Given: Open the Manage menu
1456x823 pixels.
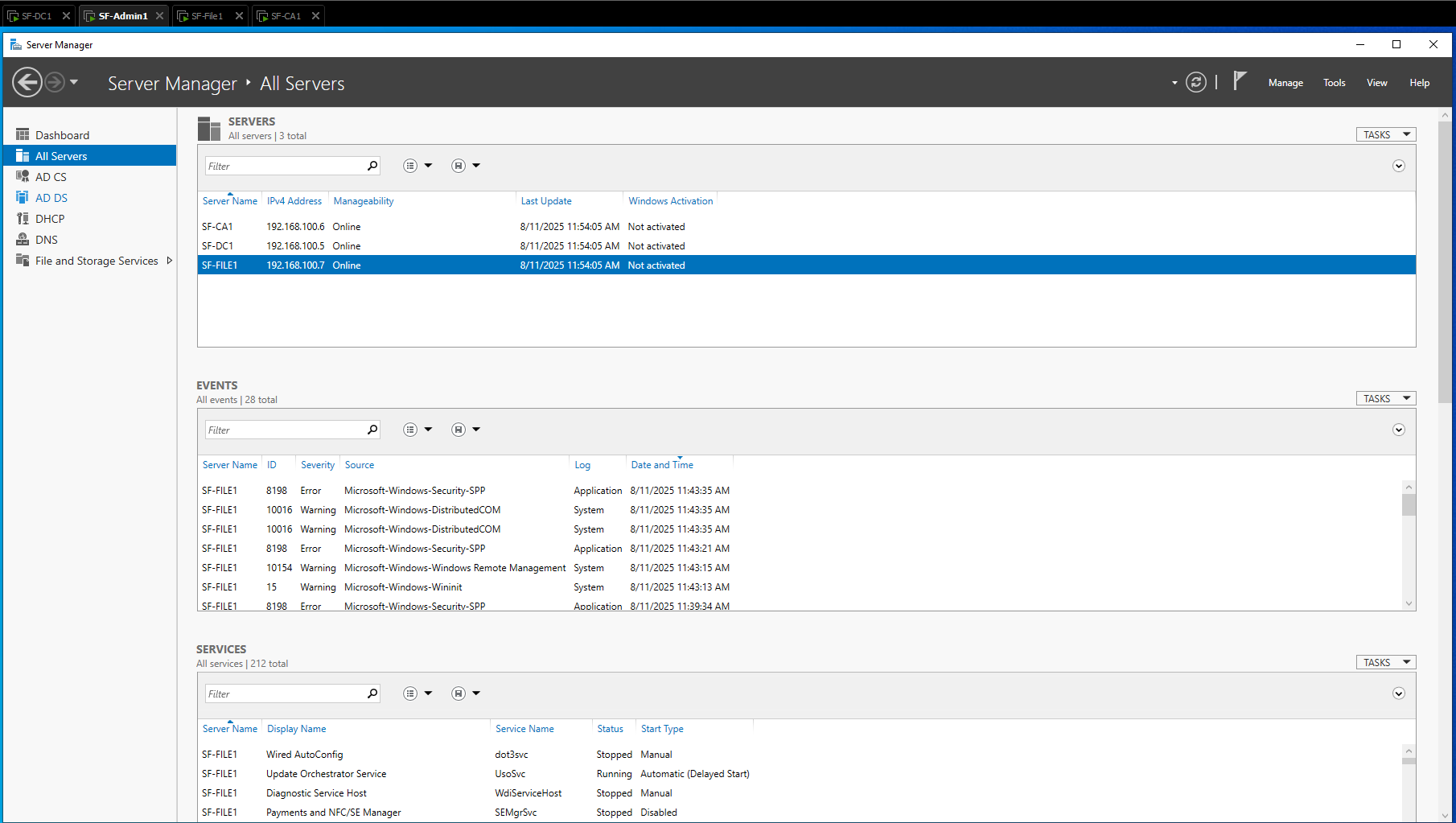Looking at the screenshot, I should (1285, 82).
